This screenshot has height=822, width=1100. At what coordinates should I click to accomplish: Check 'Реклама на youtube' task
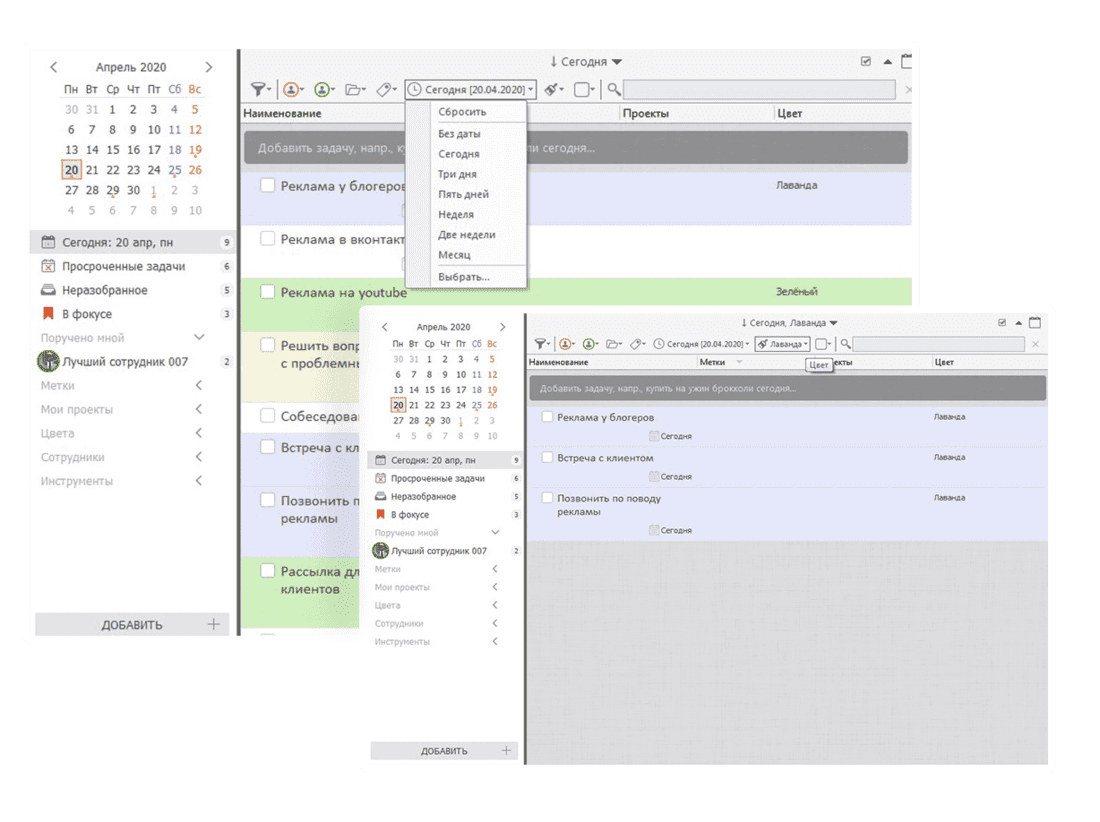[x=267, y=292]
